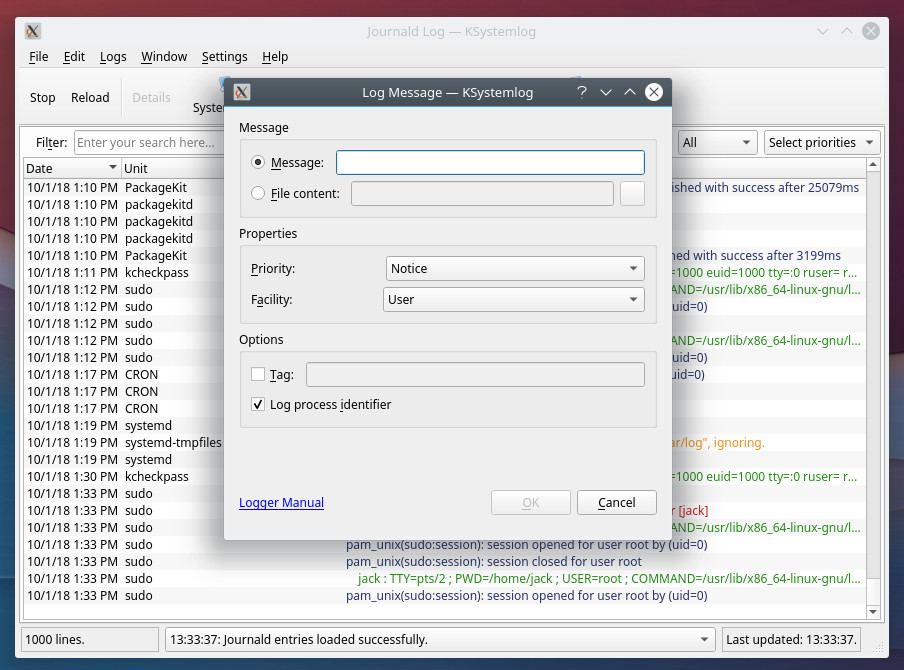Click Details in the toolbar
The image size is (904, 670).
click(x=151, y=97)
